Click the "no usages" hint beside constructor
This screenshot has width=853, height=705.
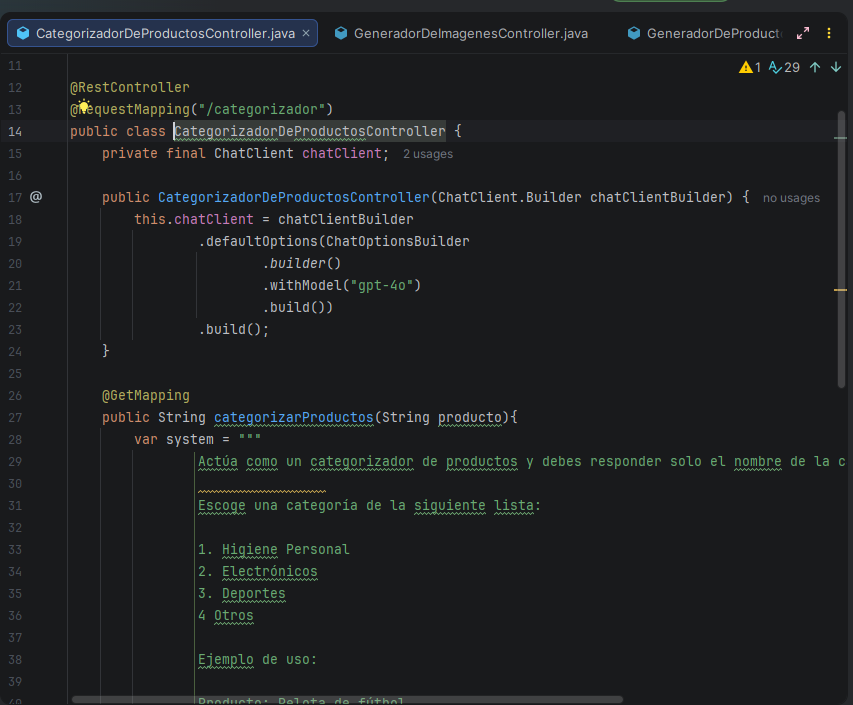click(791, 198)
